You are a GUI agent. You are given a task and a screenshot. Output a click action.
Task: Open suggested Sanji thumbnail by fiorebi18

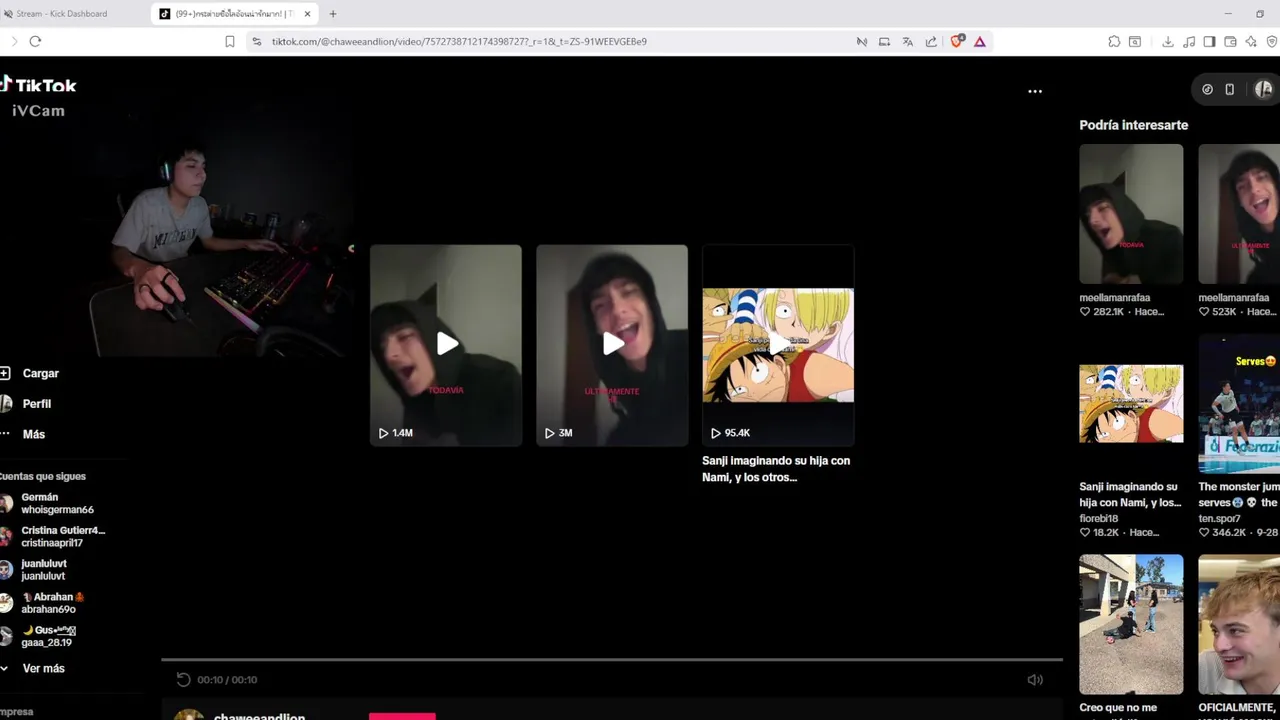click(1131, 404)
